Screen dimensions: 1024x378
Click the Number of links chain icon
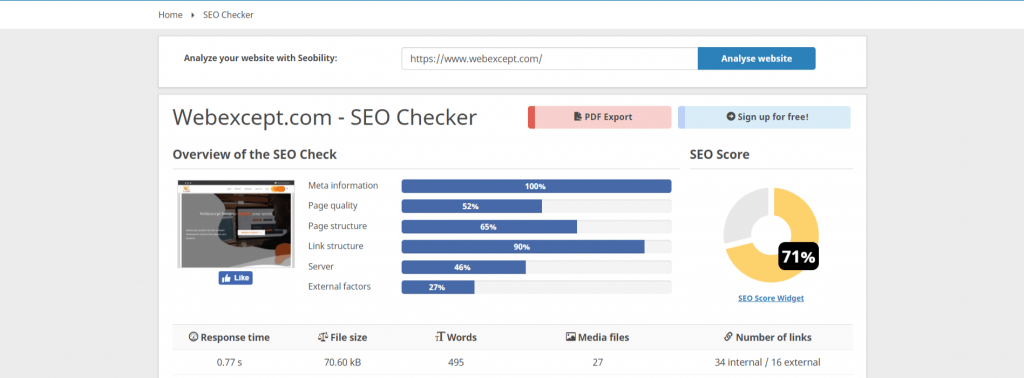tap(728, 337)
